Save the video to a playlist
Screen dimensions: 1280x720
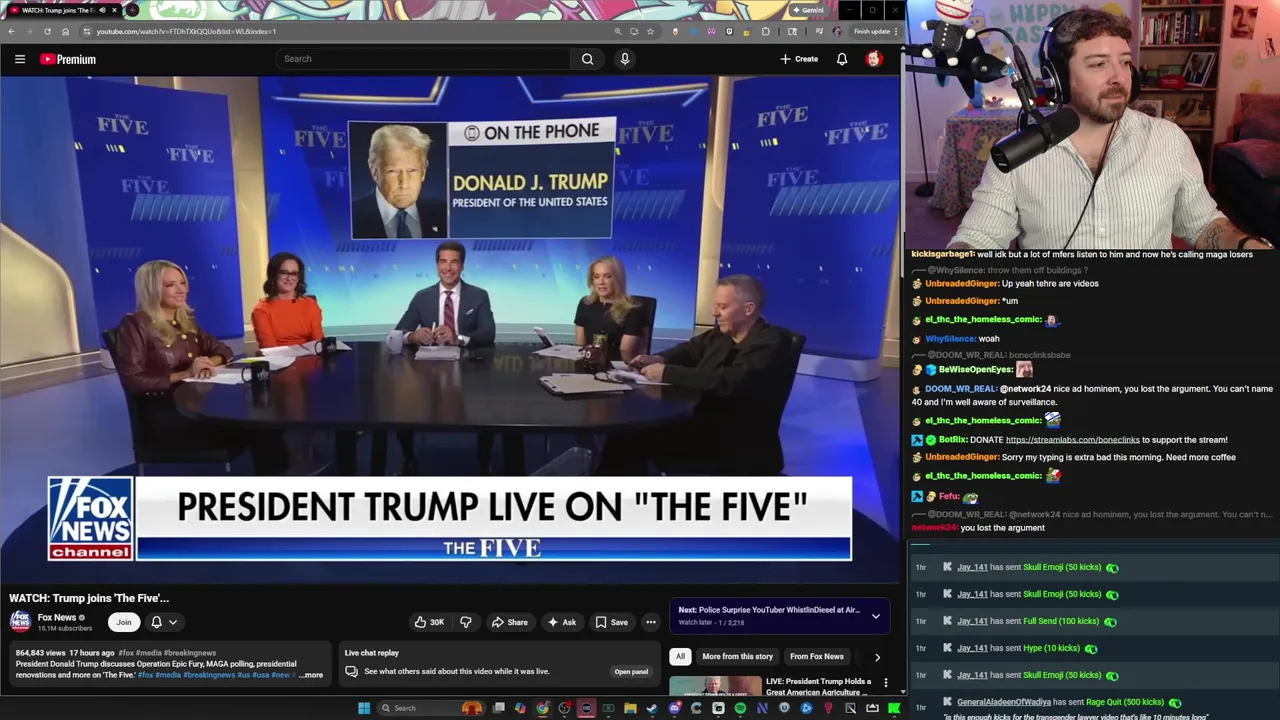611,622
